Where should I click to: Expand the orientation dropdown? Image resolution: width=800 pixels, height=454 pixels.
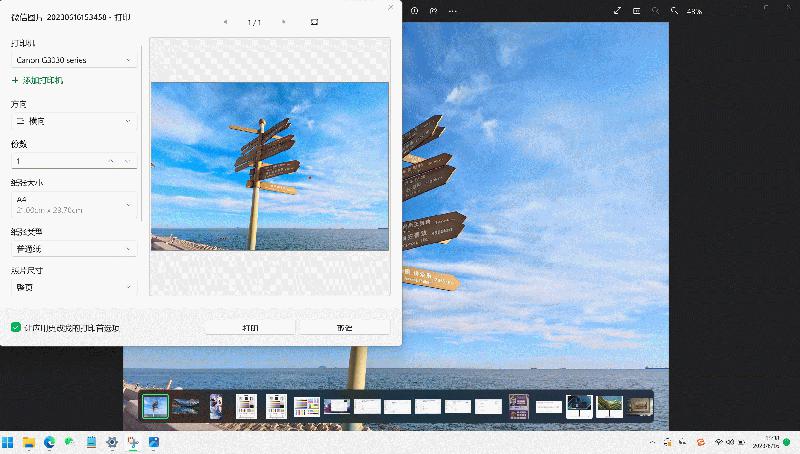point(74,121)
